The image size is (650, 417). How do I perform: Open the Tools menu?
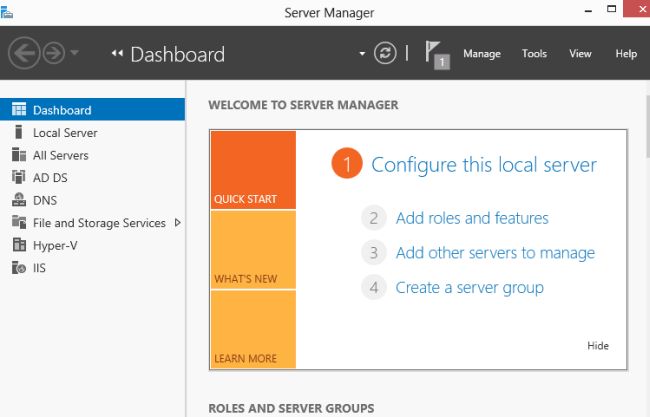pyautogui.click(x=534, y=54)
